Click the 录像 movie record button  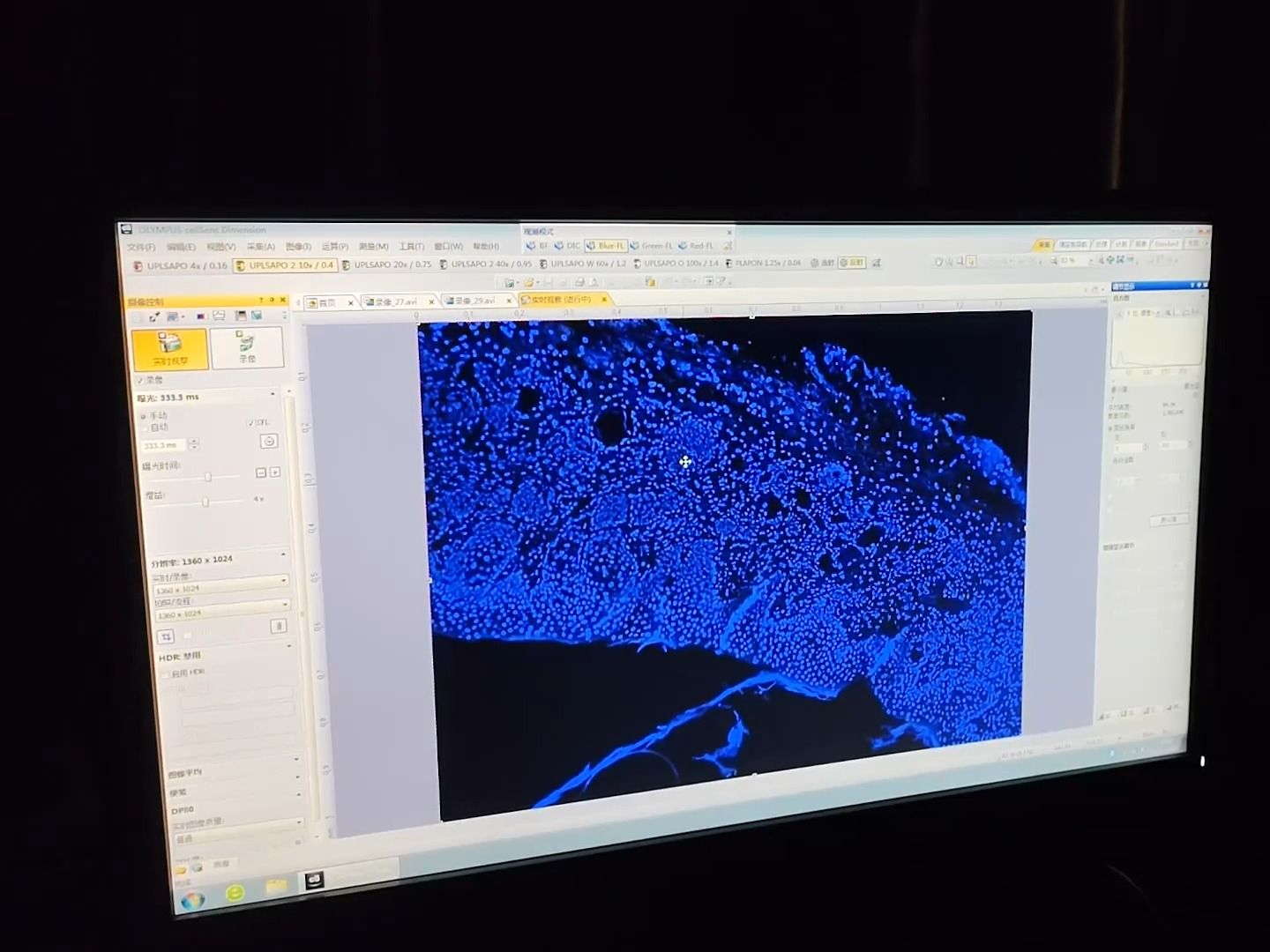[x=247, y=347]
